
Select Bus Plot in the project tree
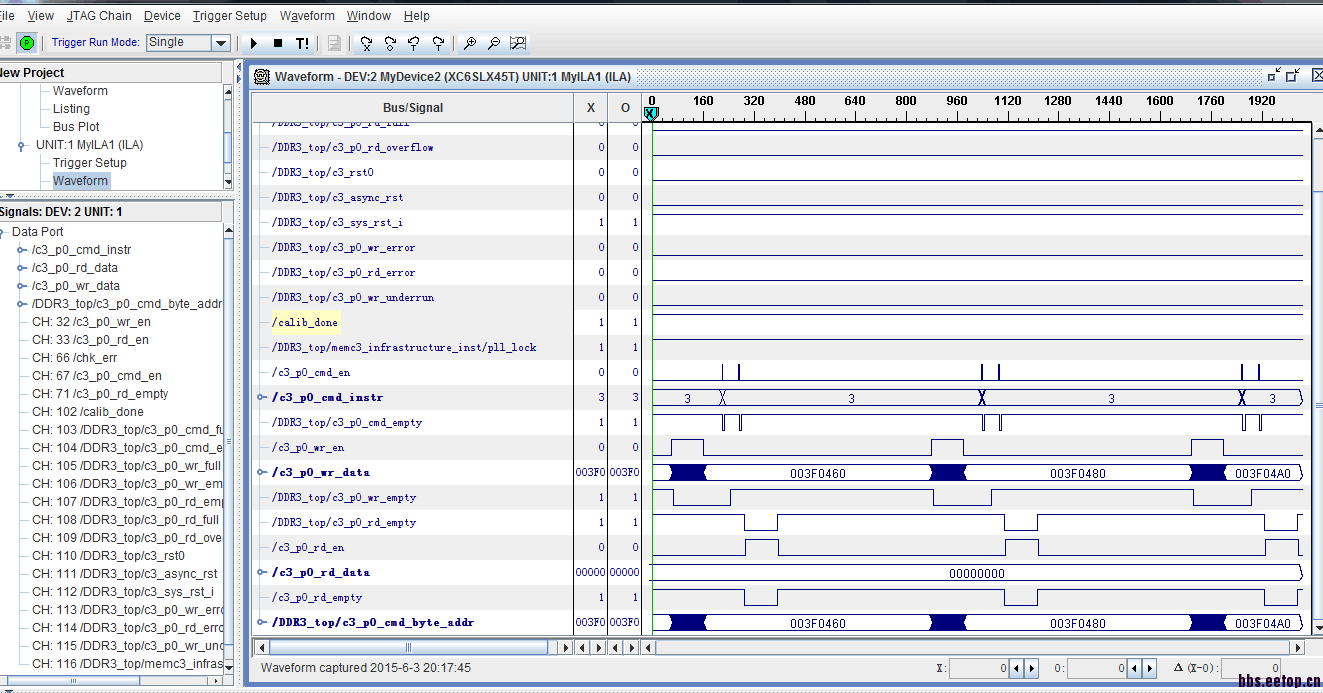(x=76, y=127)
